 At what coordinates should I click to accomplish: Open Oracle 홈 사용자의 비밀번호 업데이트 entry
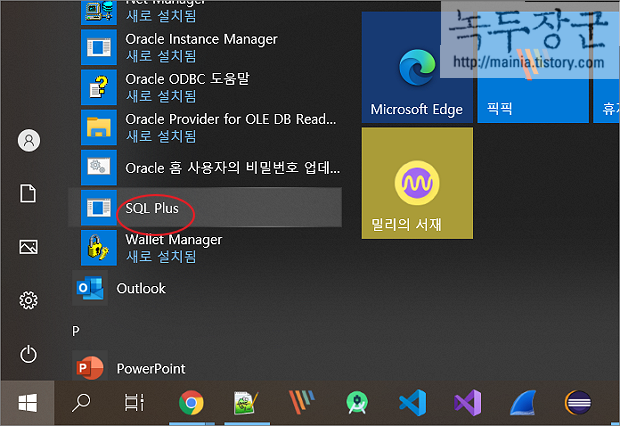(205, 168)
